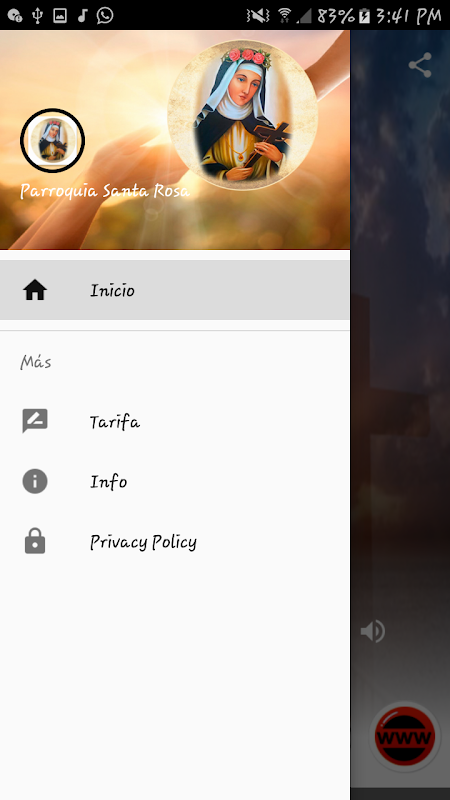Tap the Más section header

(36, 362)
